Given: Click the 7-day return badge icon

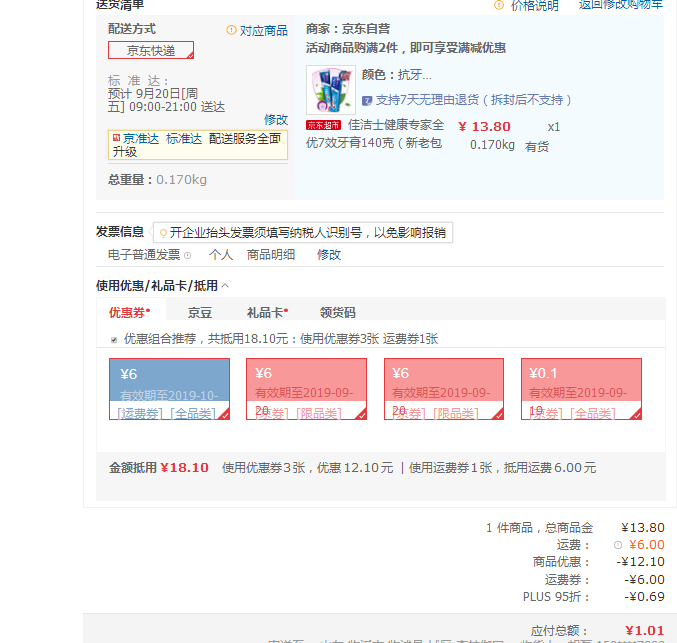Looking at the screenshot, I should [x=367, y=101].
